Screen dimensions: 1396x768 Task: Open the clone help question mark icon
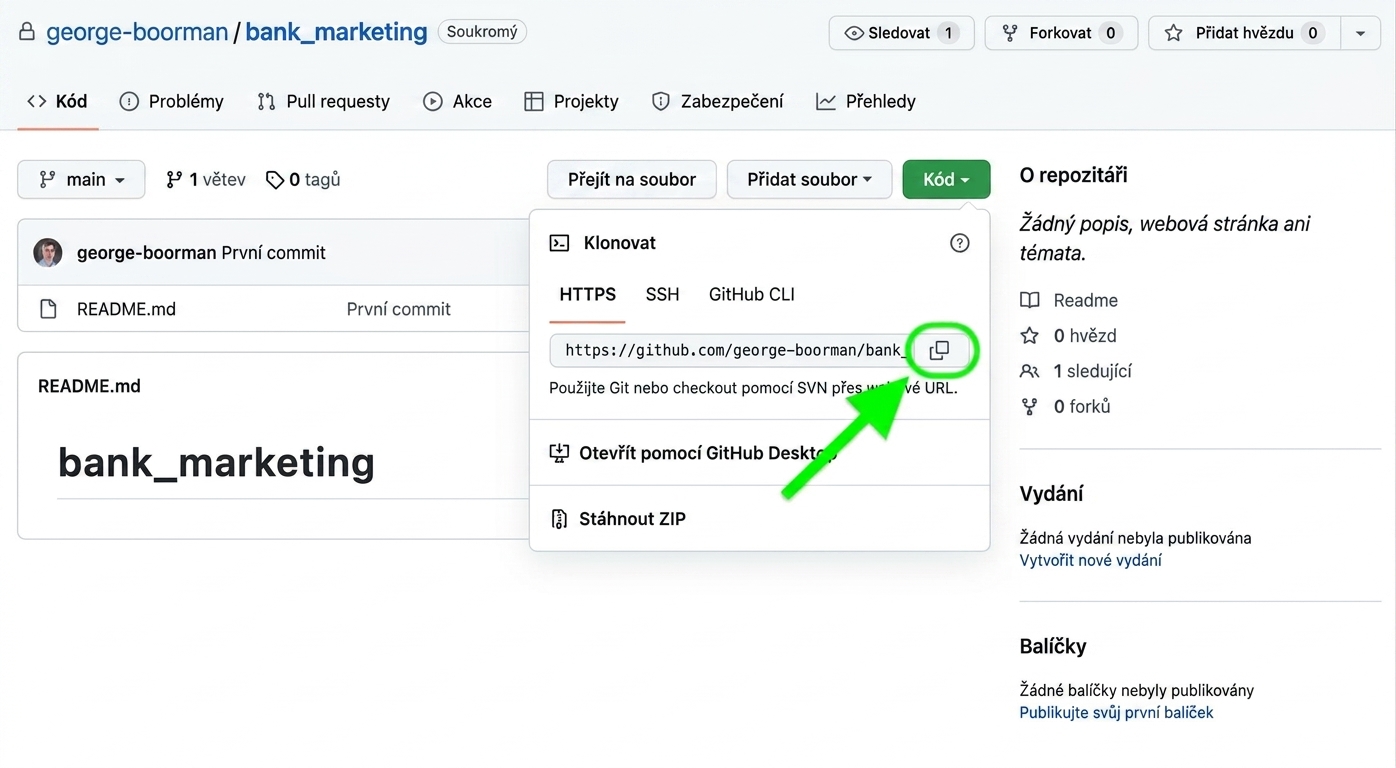click(x=960, y=243)
